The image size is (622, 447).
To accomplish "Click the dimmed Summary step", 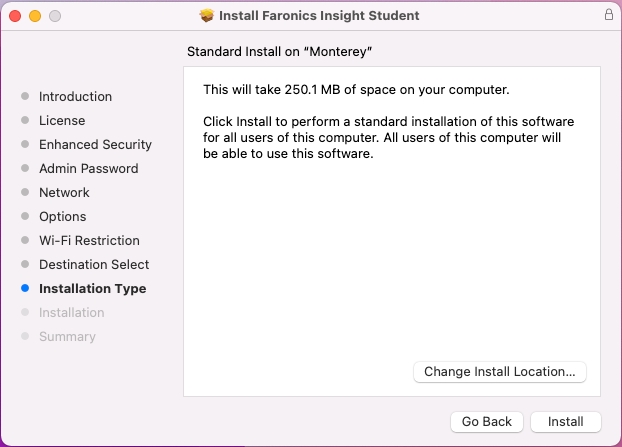I will [67, 337].
